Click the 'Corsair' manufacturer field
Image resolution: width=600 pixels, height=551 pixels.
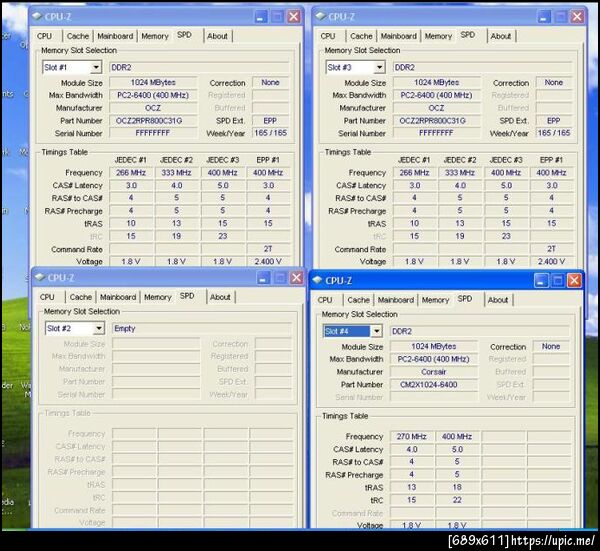434,372
